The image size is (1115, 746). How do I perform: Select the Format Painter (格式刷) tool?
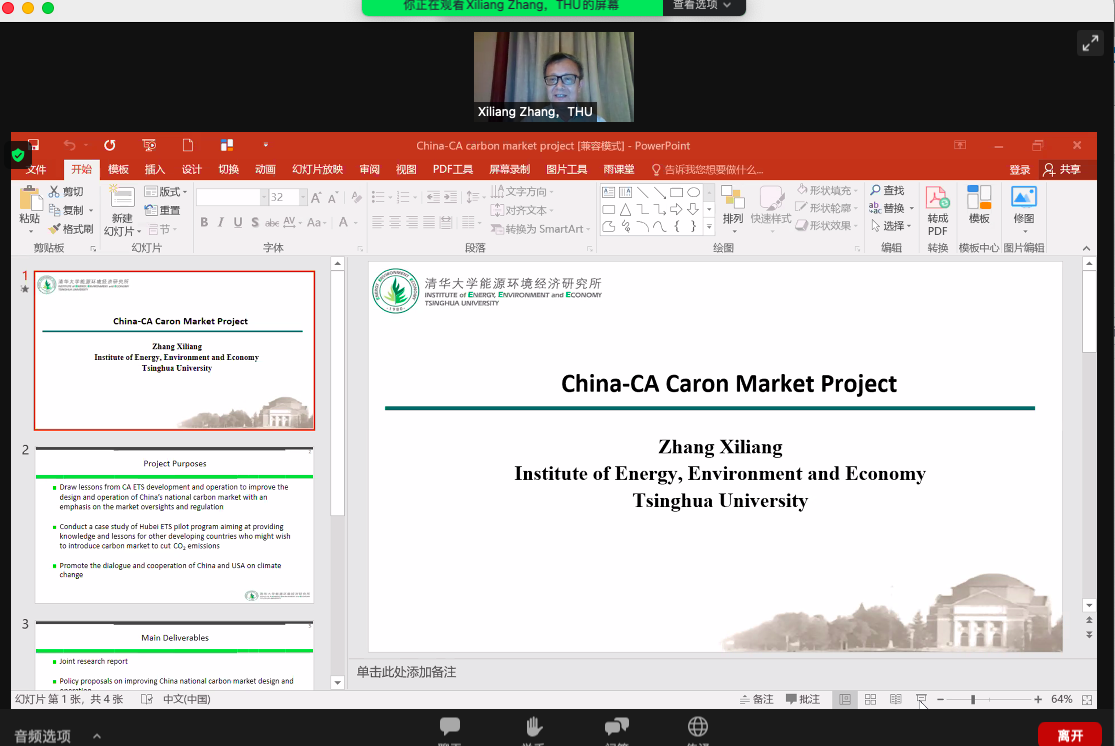point(71,229)
